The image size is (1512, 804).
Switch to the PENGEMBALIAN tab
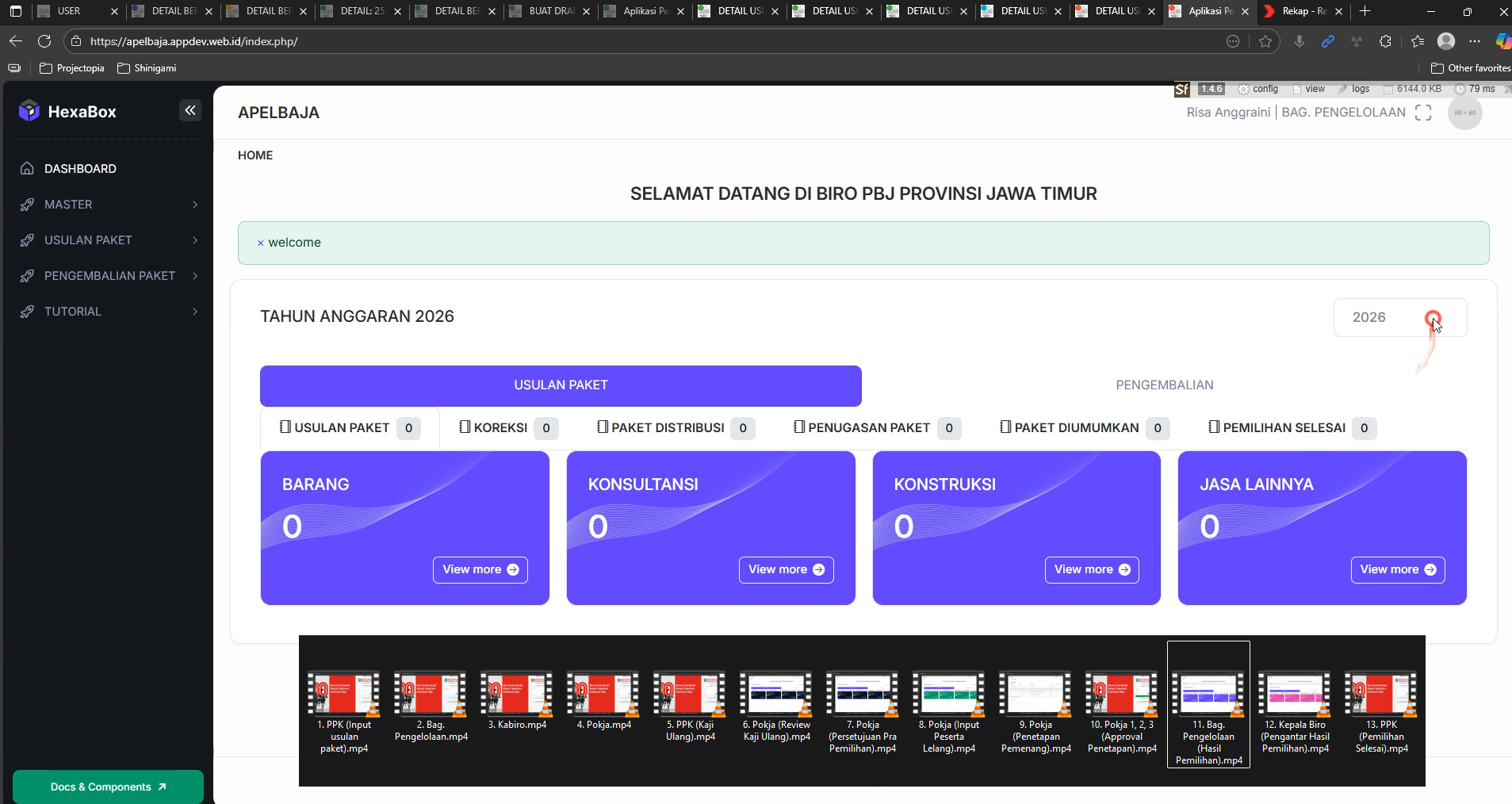1164,385
